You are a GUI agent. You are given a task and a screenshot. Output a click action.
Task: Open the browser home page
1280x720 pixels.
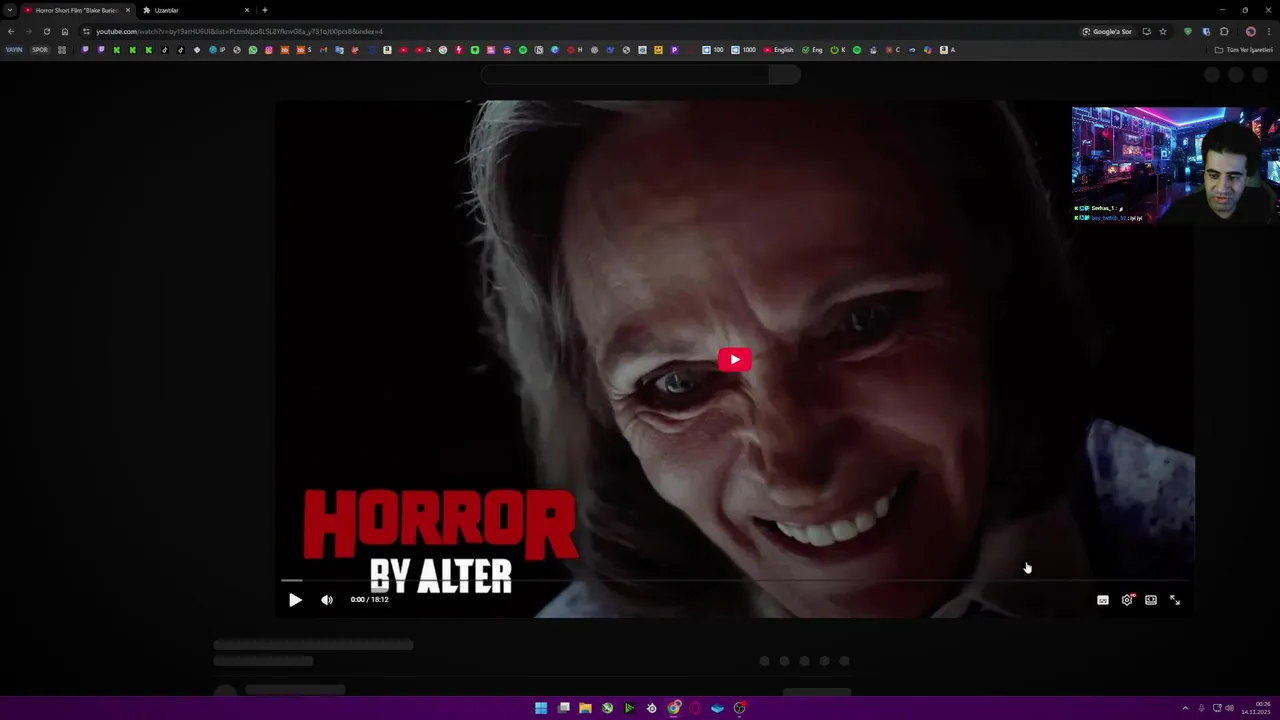(x=65, y=31)
